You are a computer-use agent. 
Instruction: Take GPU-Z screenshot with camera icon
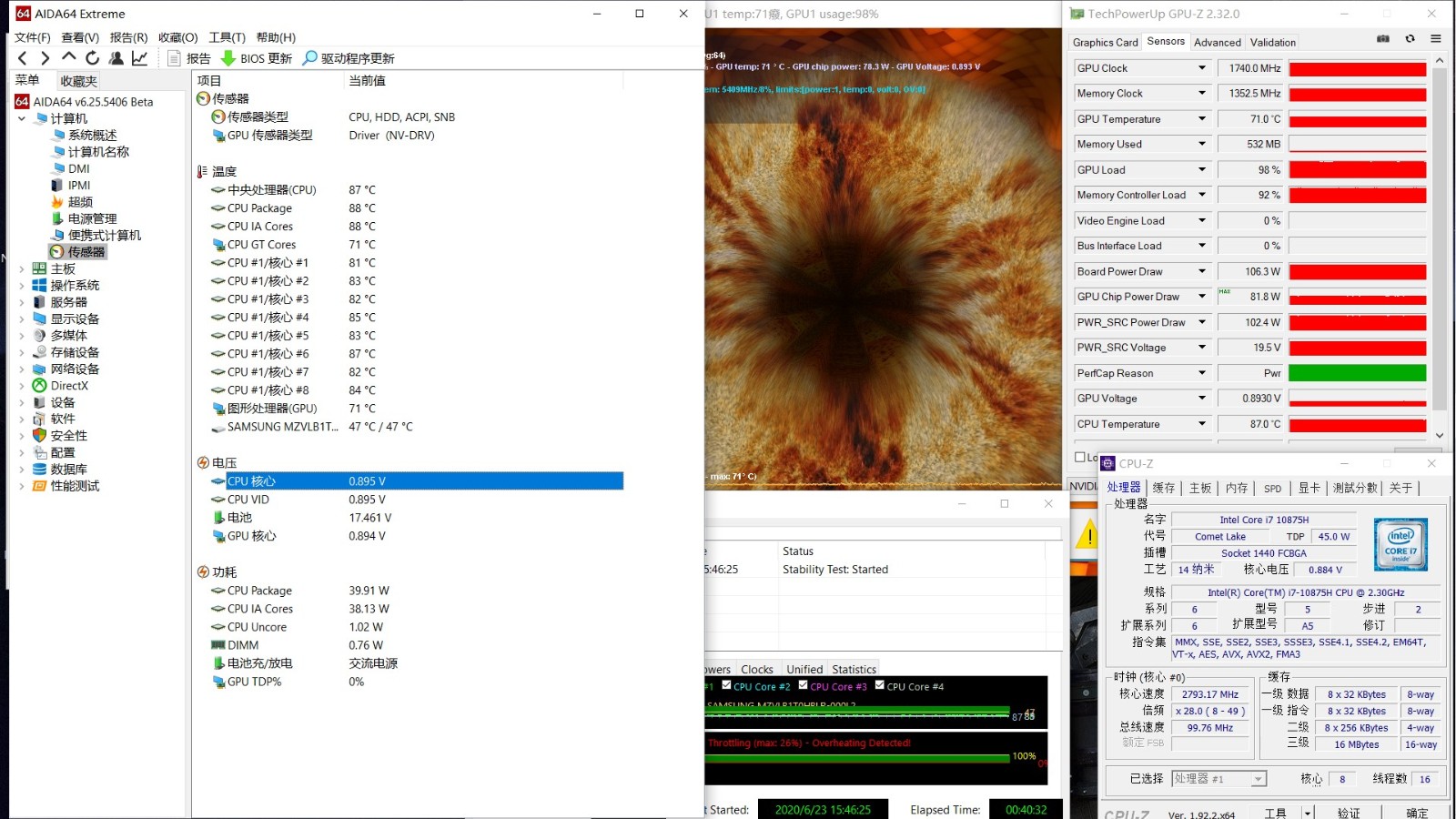click(1383, 39)
